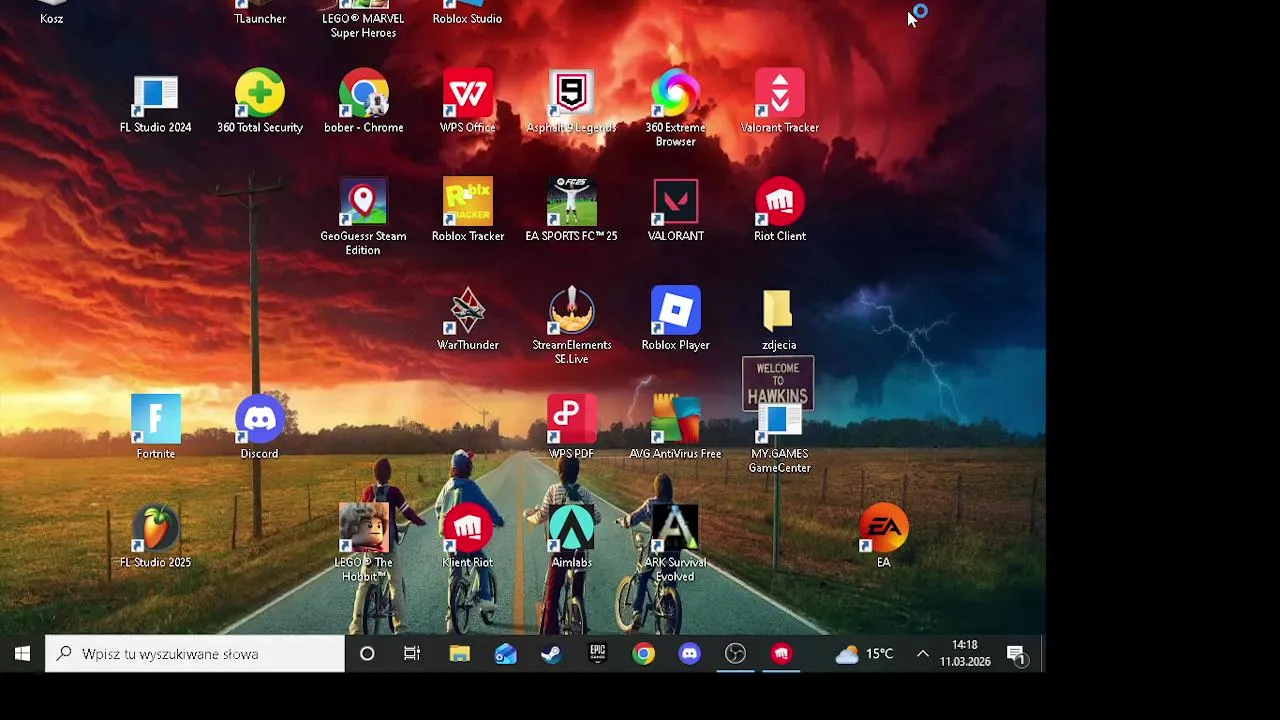
Task: Launch AVG AntiVirus Free
Action: pos(675,428)
